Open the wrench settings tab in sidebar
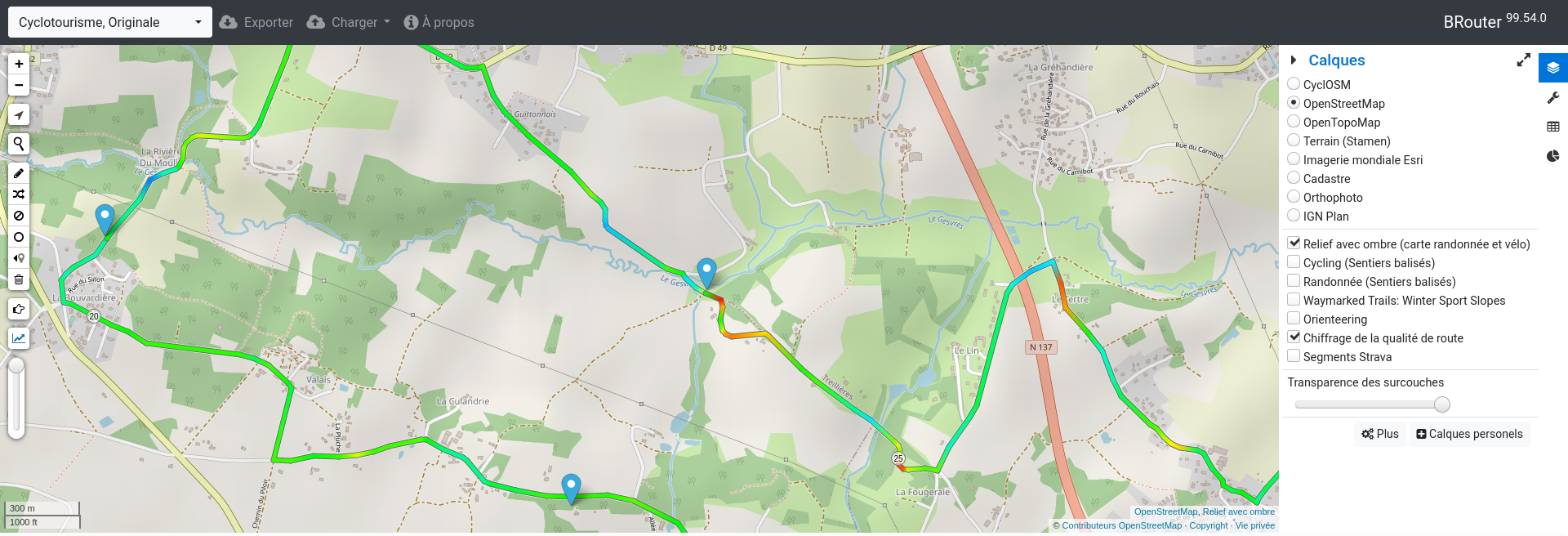This screenshot has height=536, width=1568. 1553,97
